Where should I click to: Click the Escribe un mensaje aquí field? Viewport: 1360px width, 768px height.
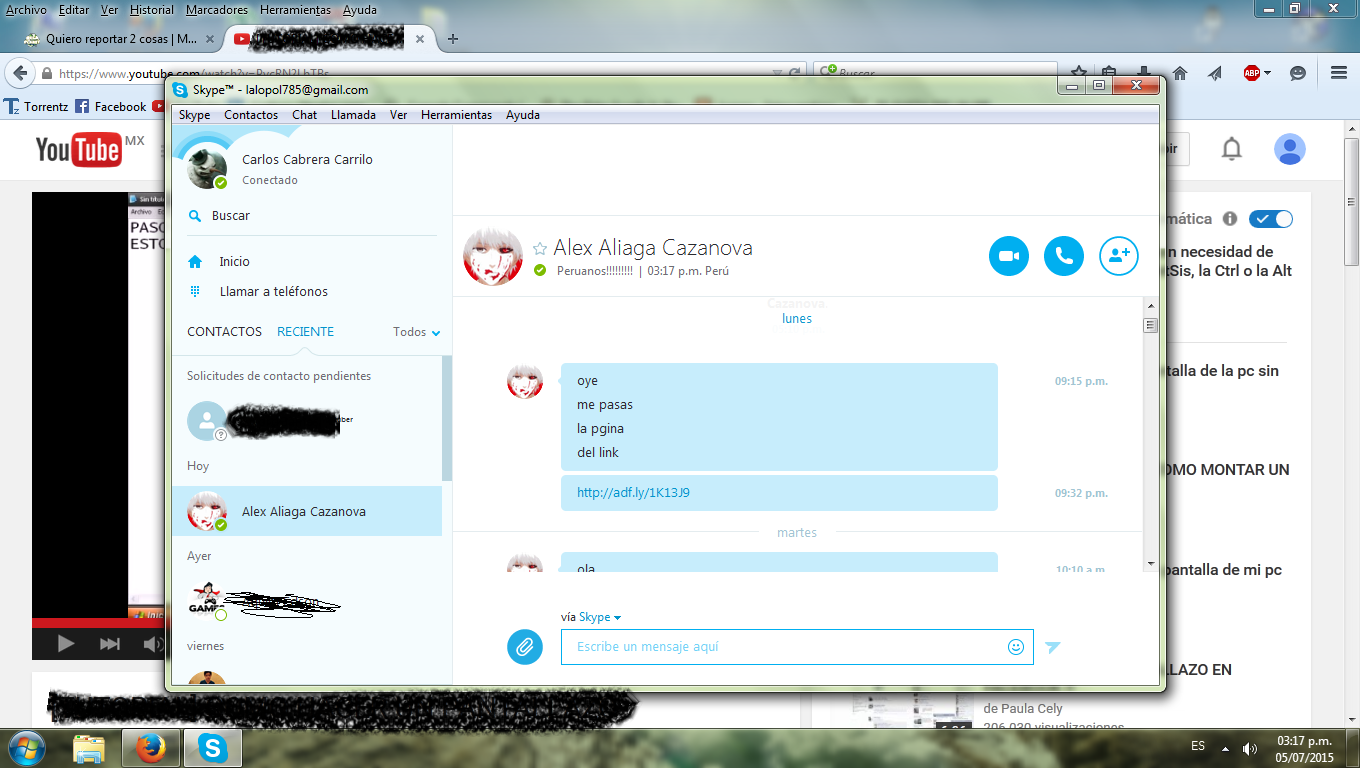797,647
